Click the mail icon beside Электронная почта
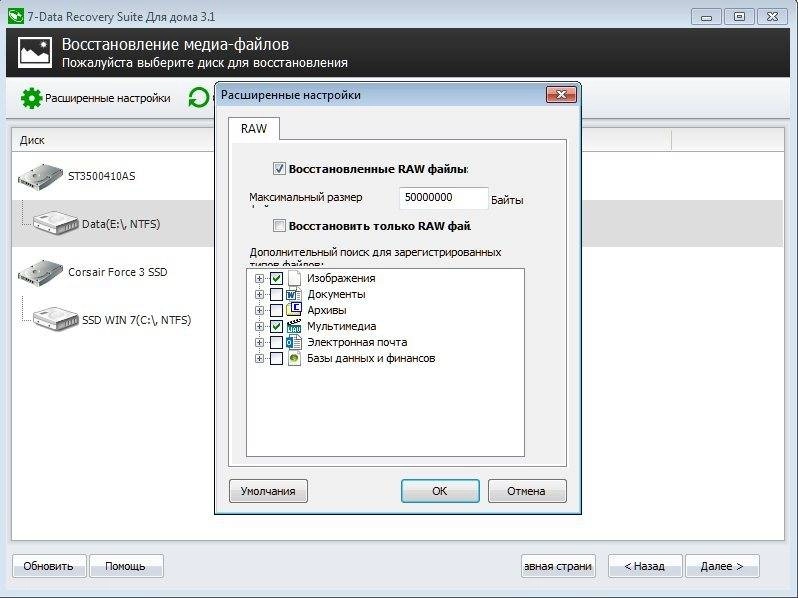Screen dimensions: 798x598 (x=294, y=342)
